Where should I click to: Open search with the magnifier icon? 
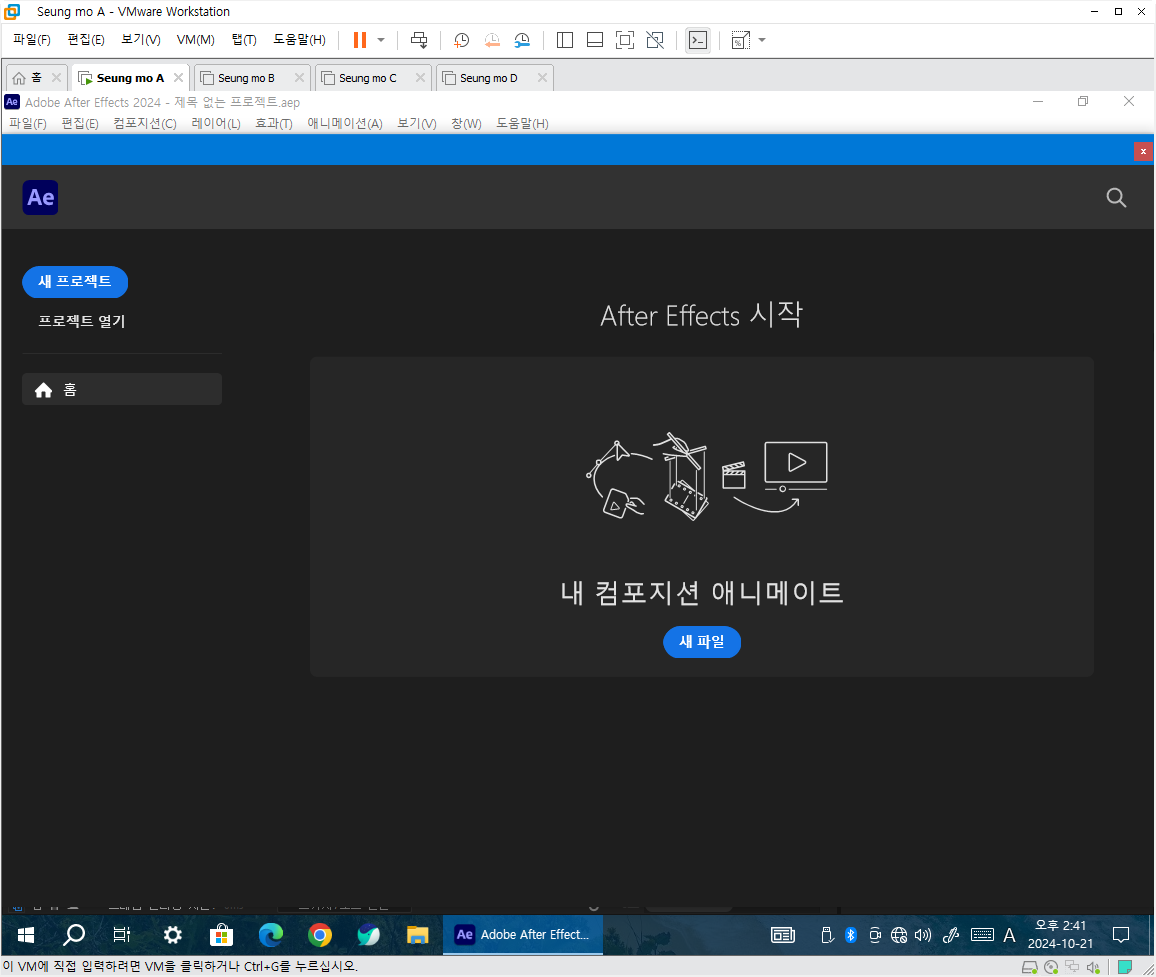1116,198
